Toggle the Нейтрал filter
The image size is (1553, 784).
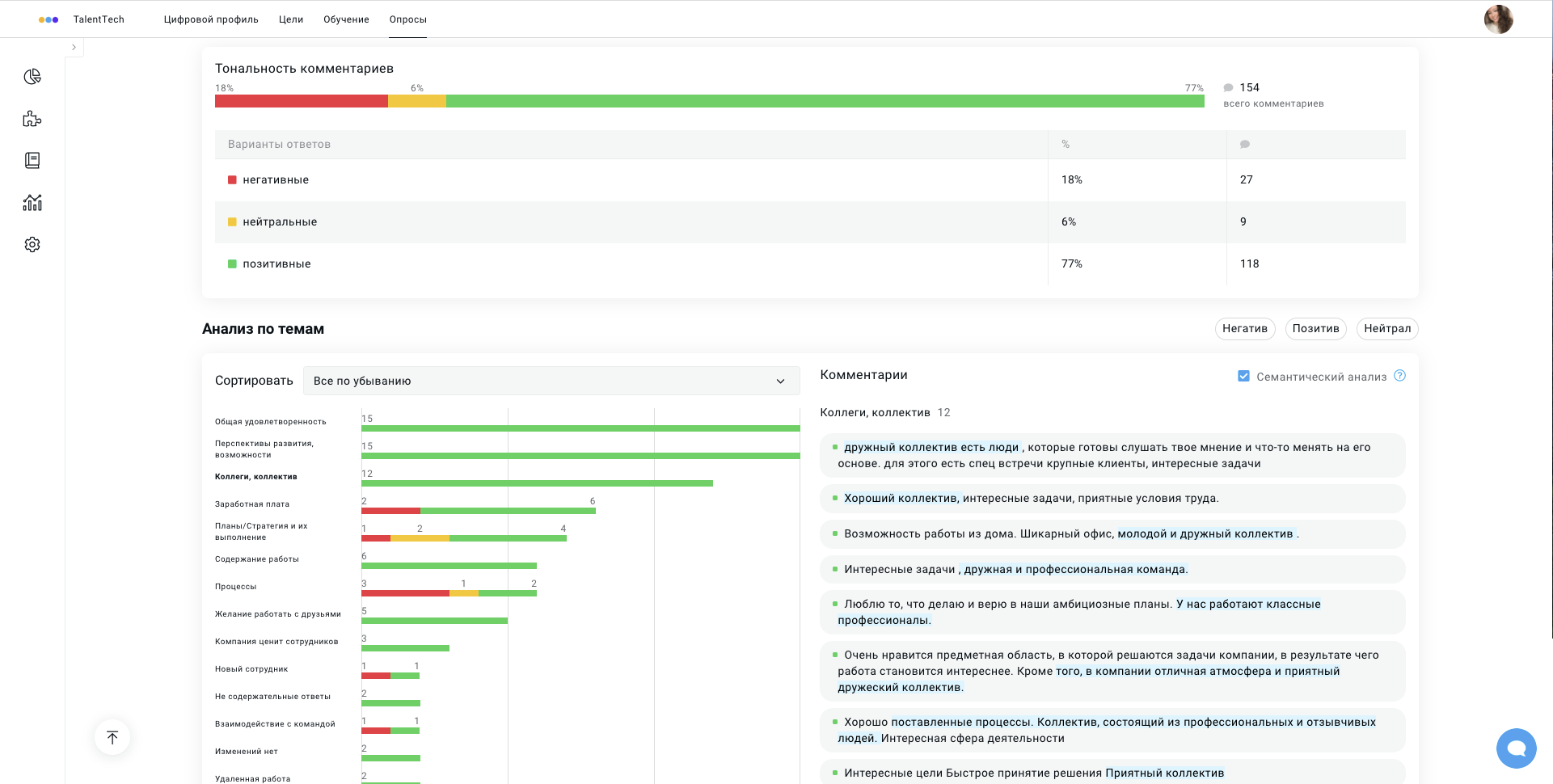click(x=1386, y=328)
